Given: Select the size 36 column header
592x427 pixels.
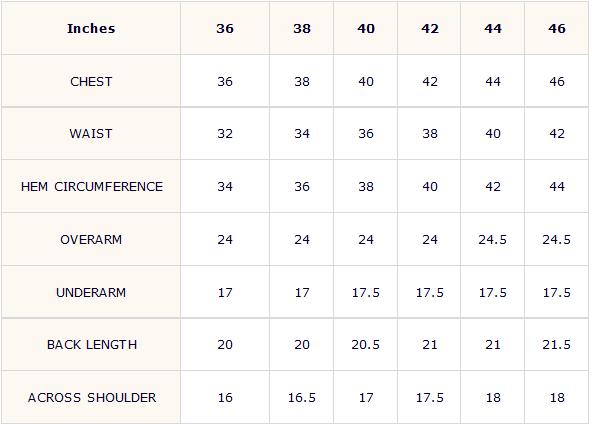Looking at the screenshot, I should [225, 29].
